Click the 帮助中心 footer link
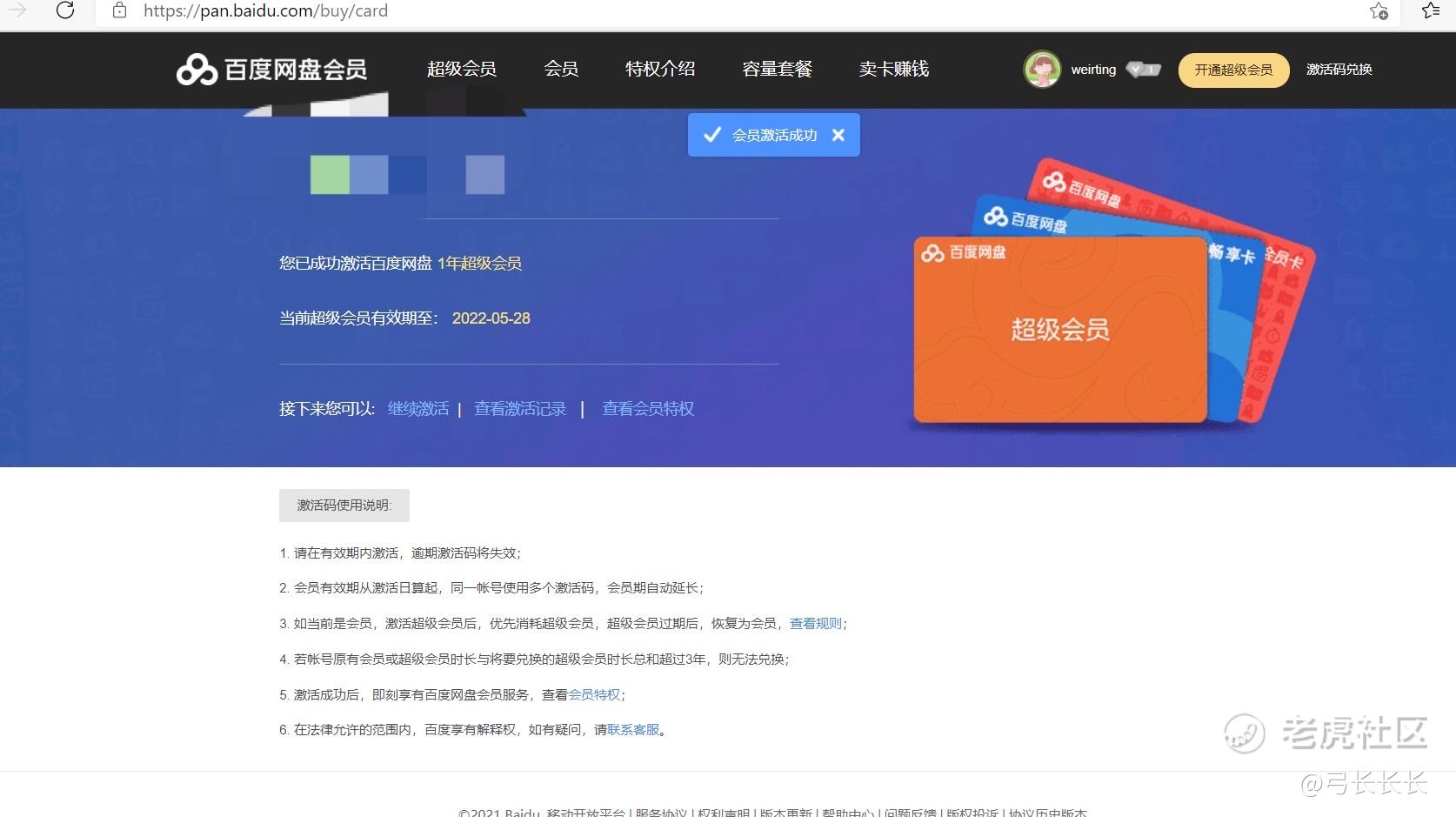1456x817 pixels. point(848,813)
